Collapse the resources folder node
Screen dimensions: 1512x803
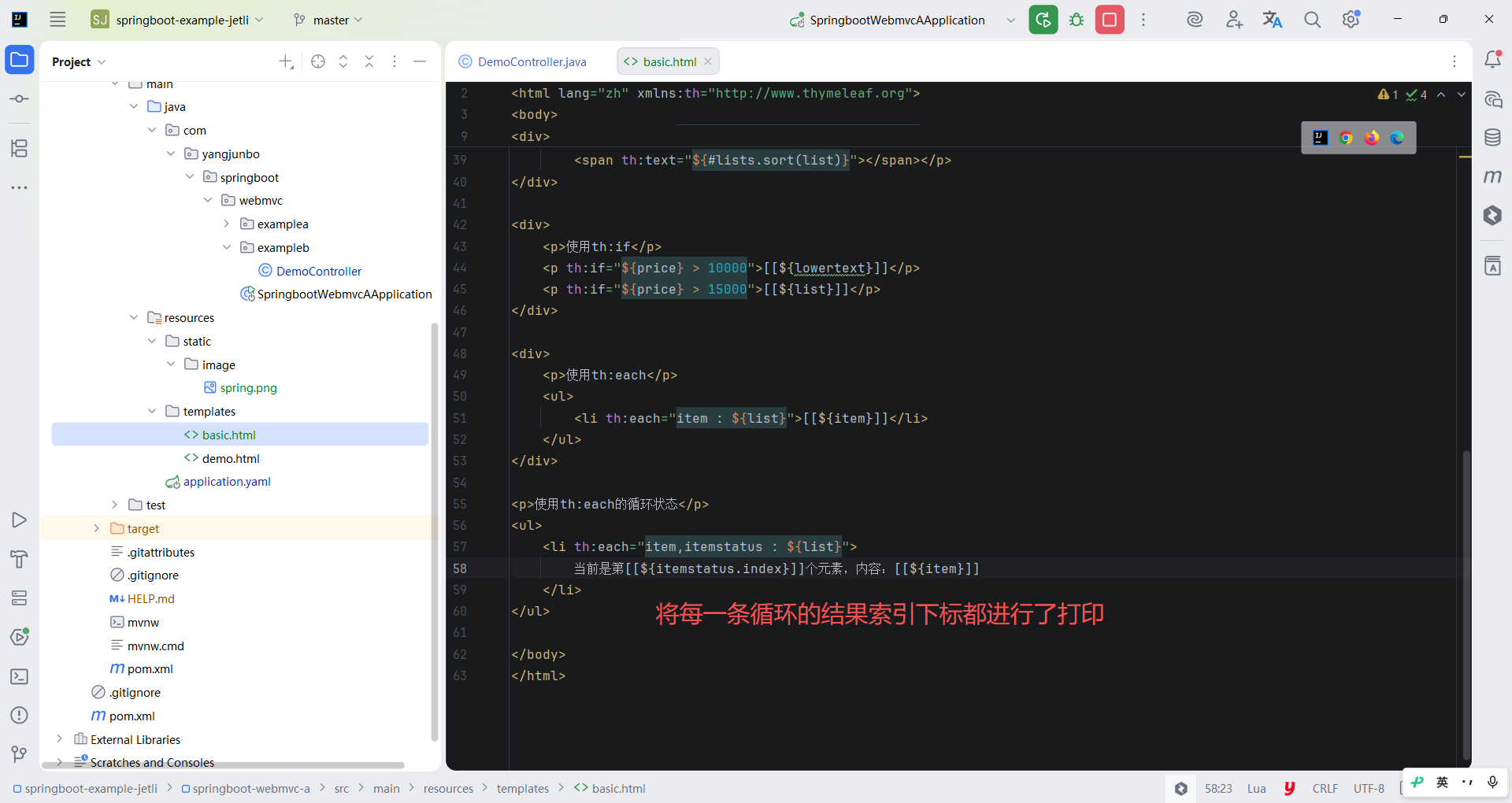coord(134,317)
